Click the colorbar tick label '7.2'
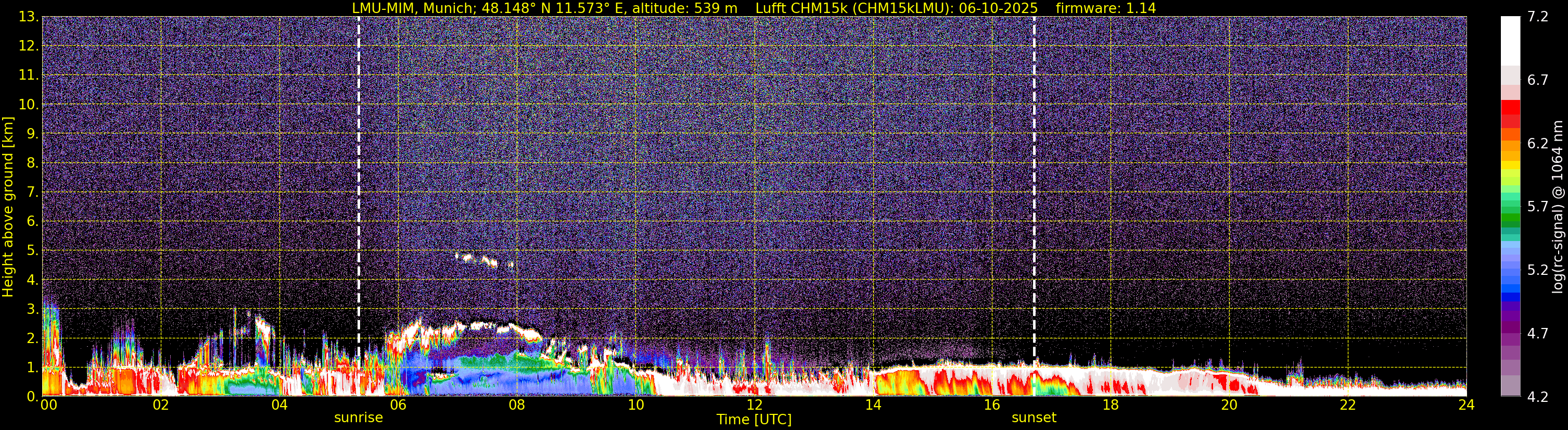 [1538, 17]
